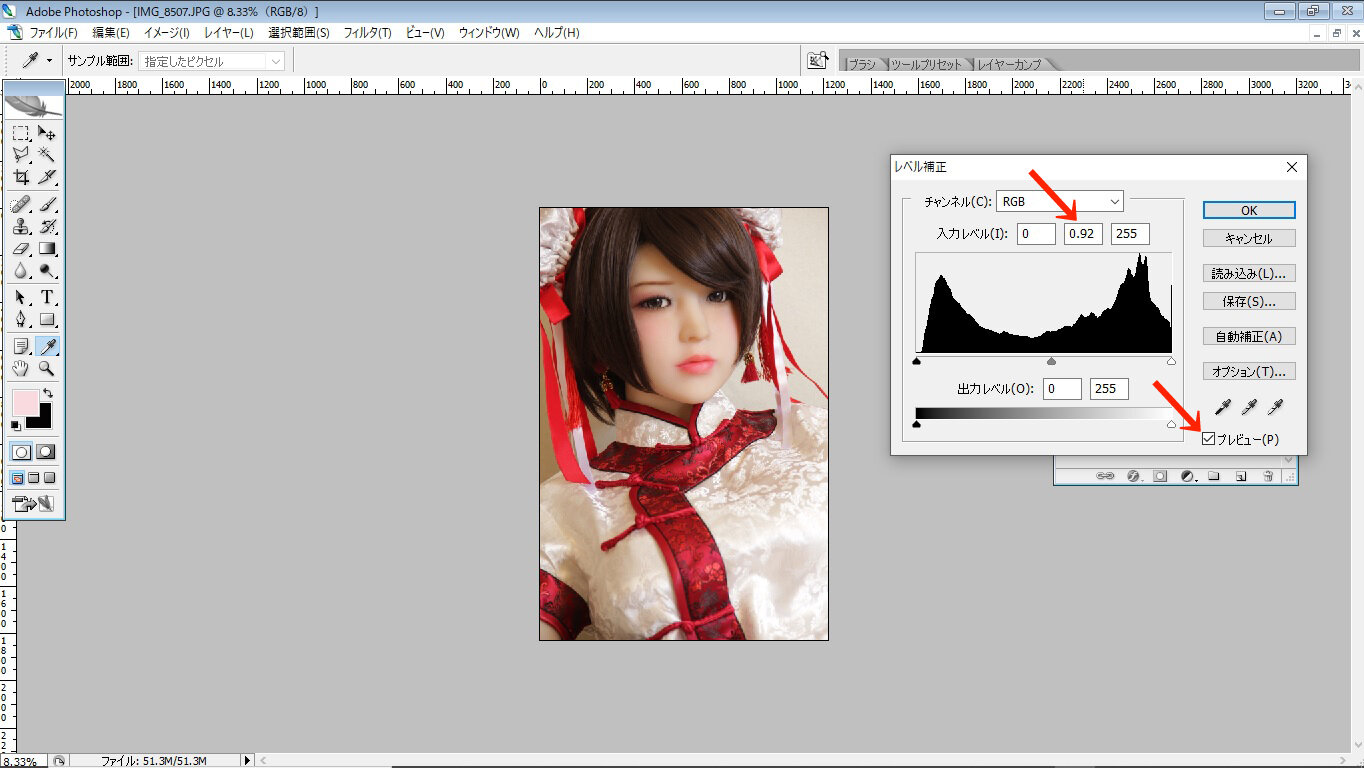The width and height of the screenshot is (1364, 768).
Task: Pick the white point eyedropper in Levels
Action: 1272,406
